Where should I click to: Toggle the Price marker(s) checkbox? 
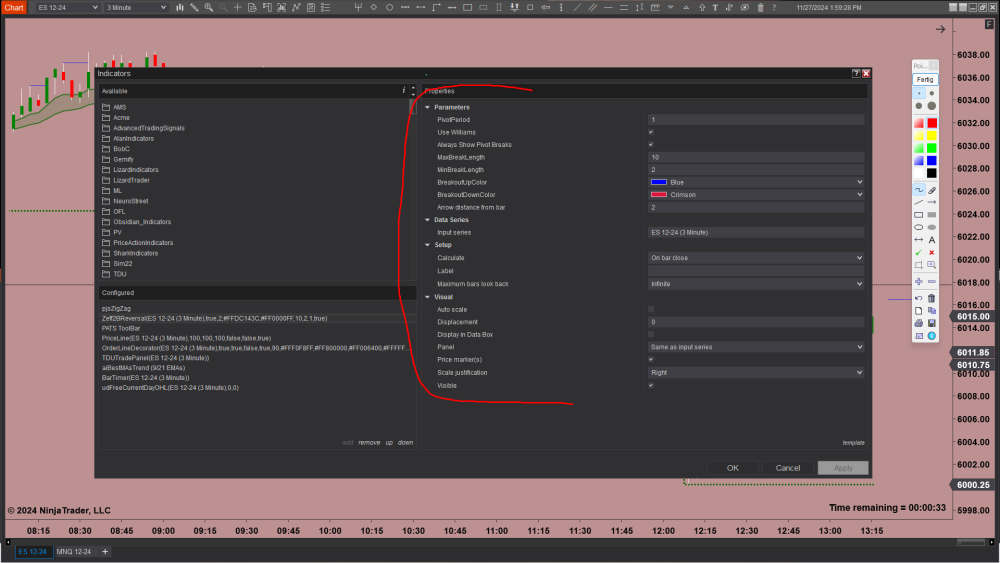pos(651,360)
